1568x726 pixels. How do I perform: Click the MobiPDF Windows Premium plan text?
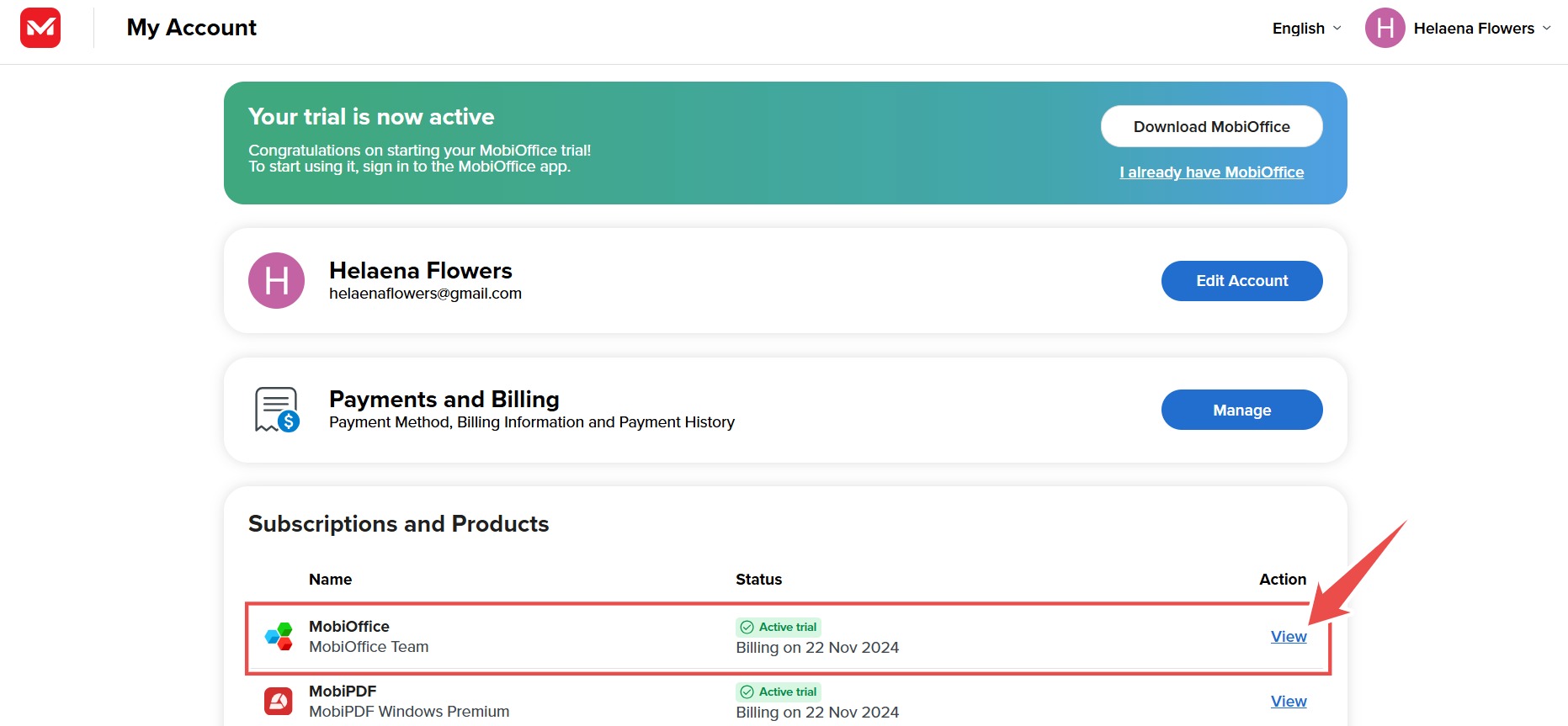point(409,712)
